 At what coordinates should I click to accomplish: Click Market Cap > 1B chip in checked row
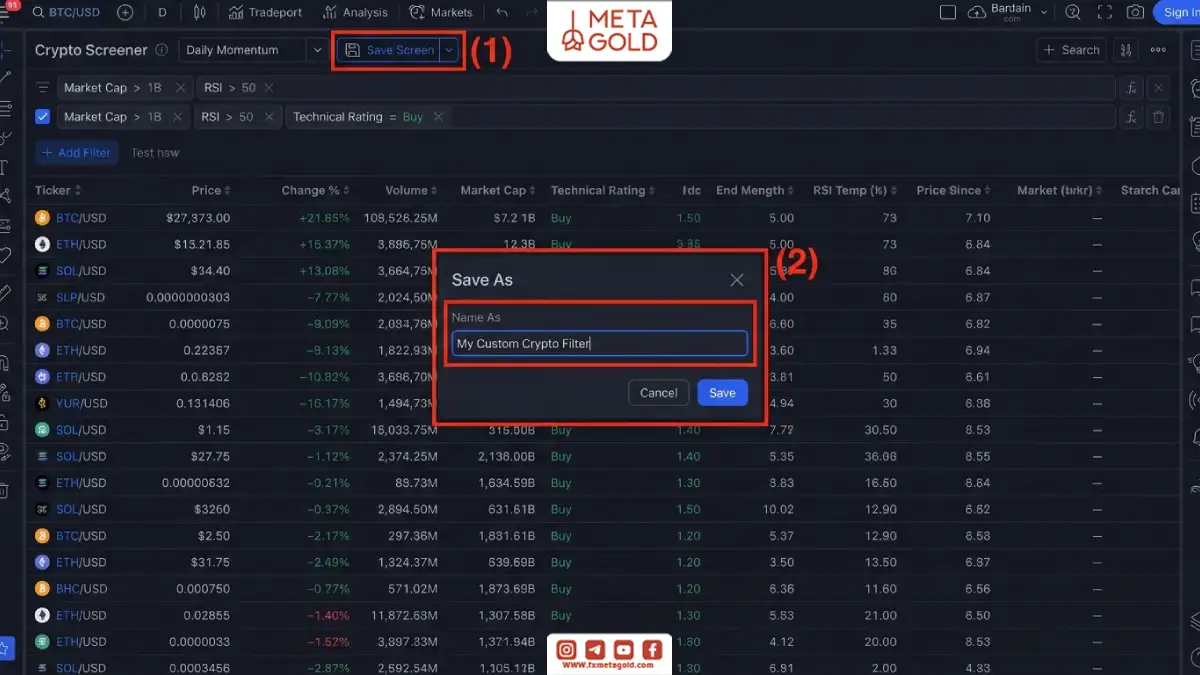click(122, 117)
